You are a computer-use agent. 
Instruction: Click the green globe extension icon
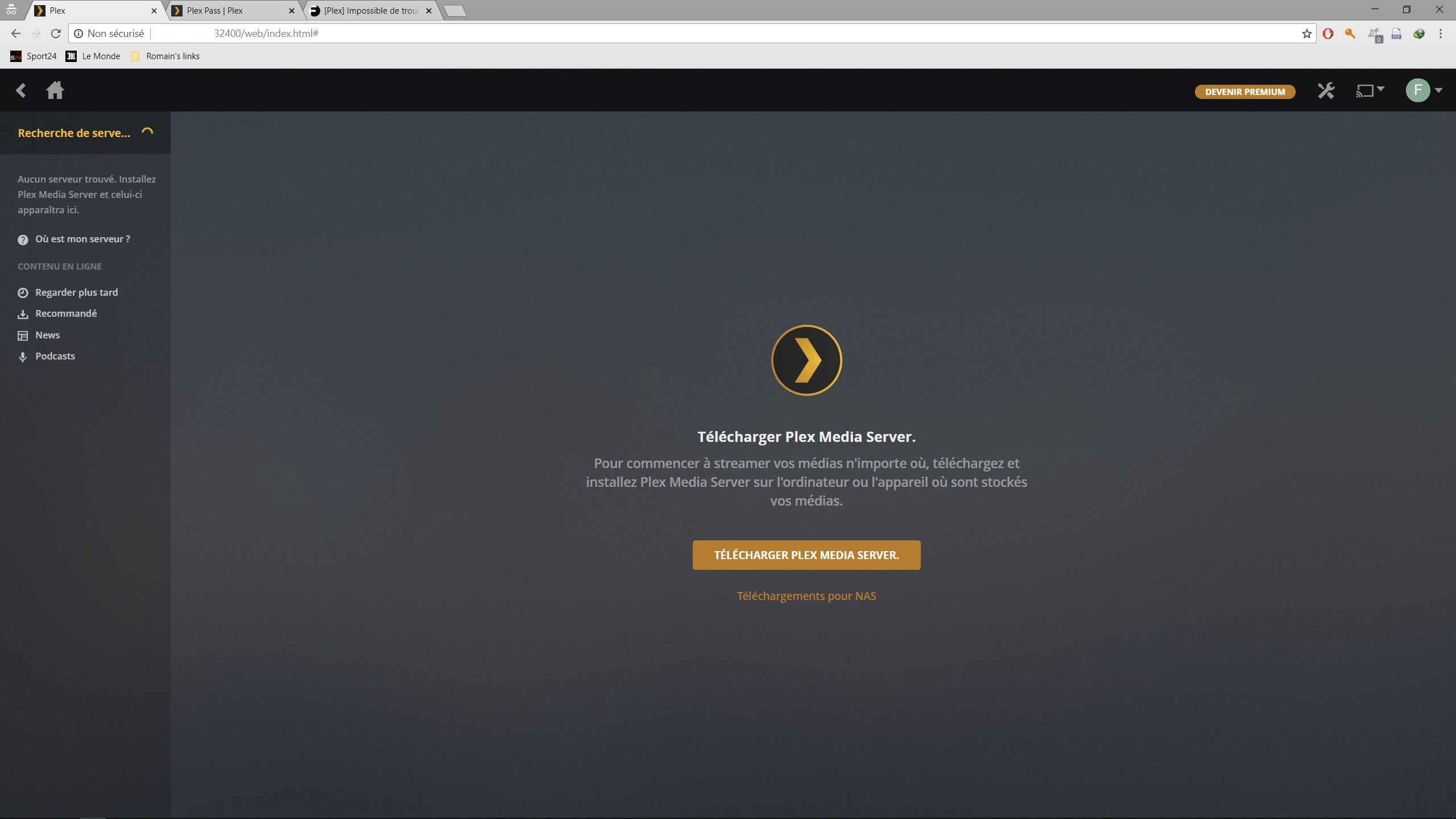(x=1419, y=34)
